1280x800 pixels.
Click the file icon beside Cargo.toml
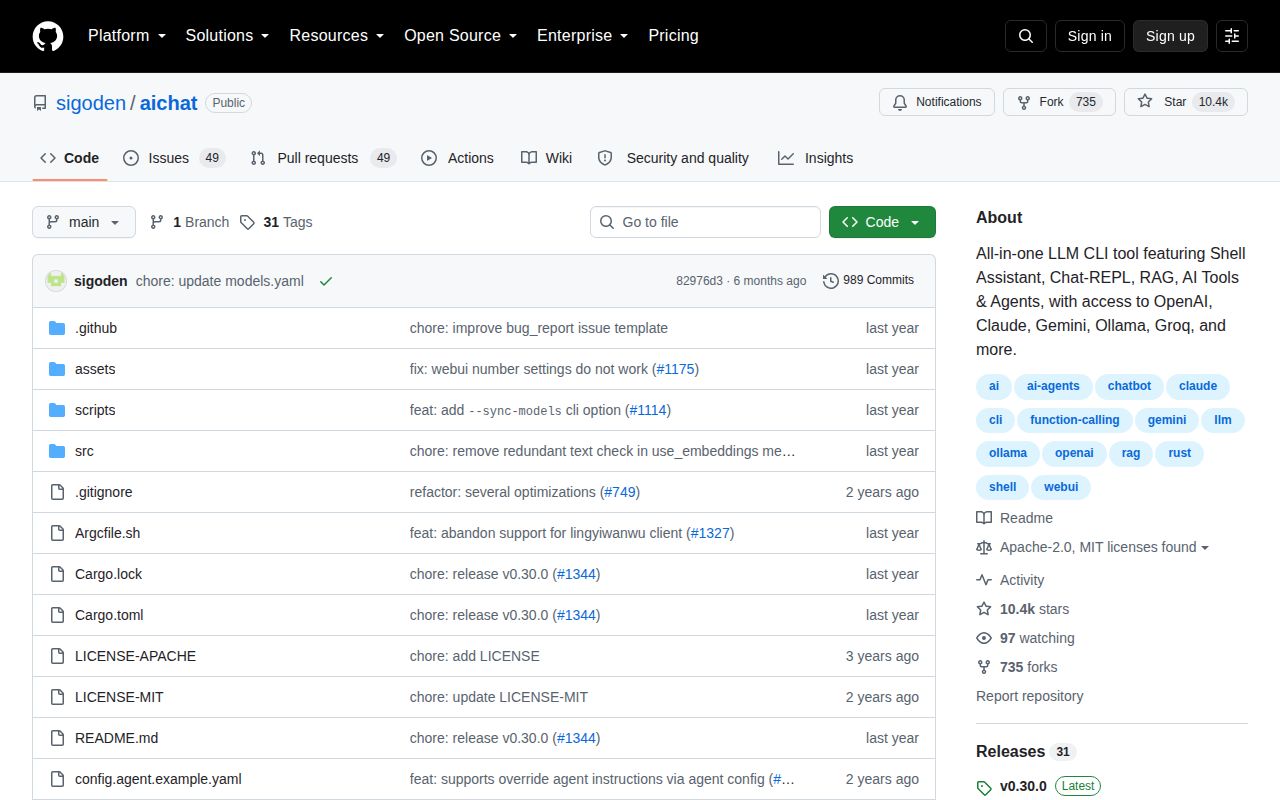pyautogui.click(x=57, y=615)
